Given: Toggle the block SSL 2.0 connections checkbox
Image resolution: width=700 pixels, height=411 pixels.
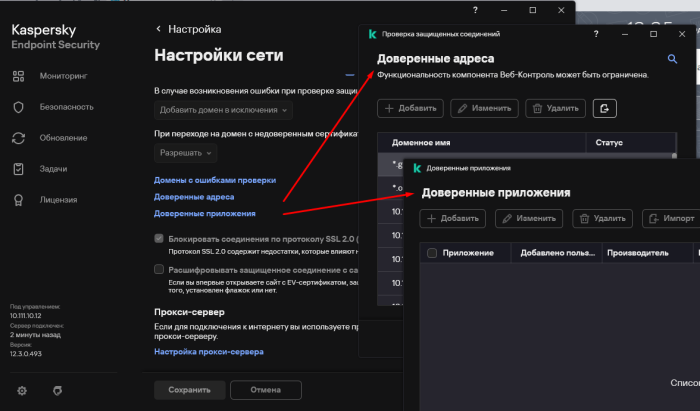Looking at the screenshot, I should 159,239.
